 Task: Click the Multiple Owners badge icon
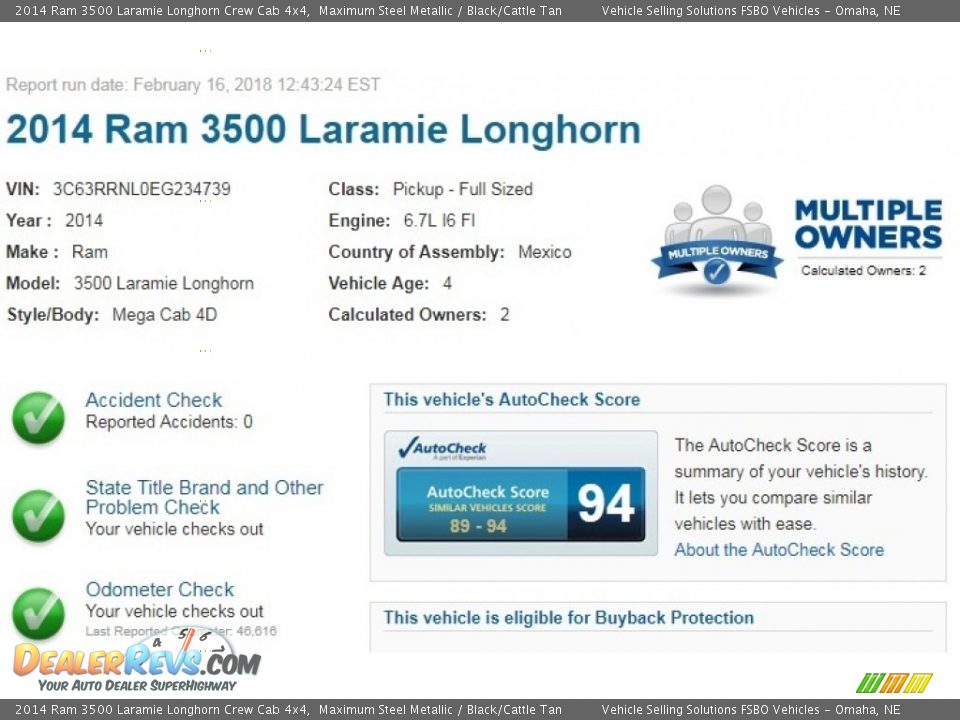(717, 239)
